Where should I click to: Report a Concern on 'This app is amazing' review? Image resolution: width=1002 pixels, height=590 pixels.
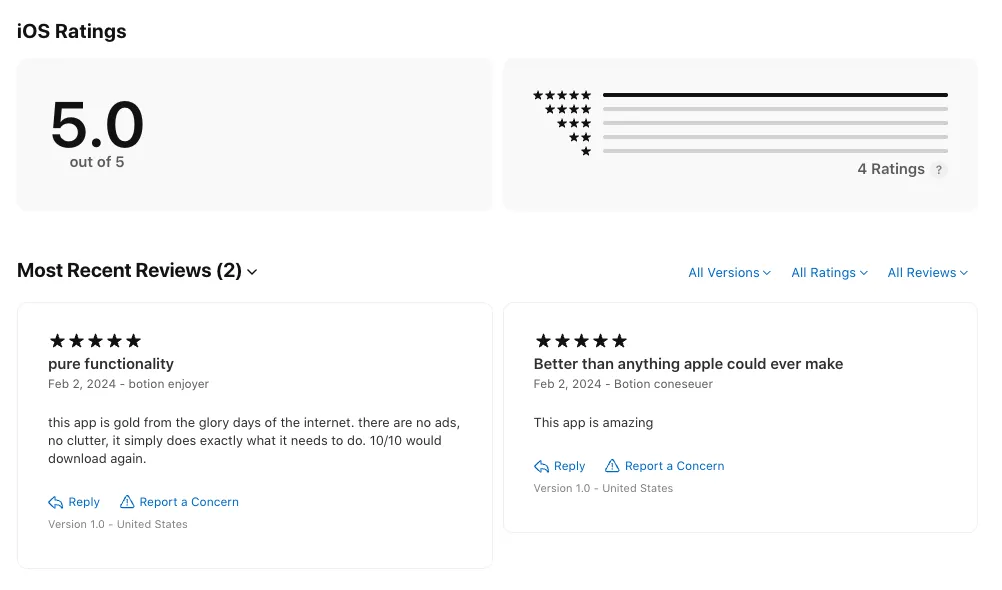point(665,467)
